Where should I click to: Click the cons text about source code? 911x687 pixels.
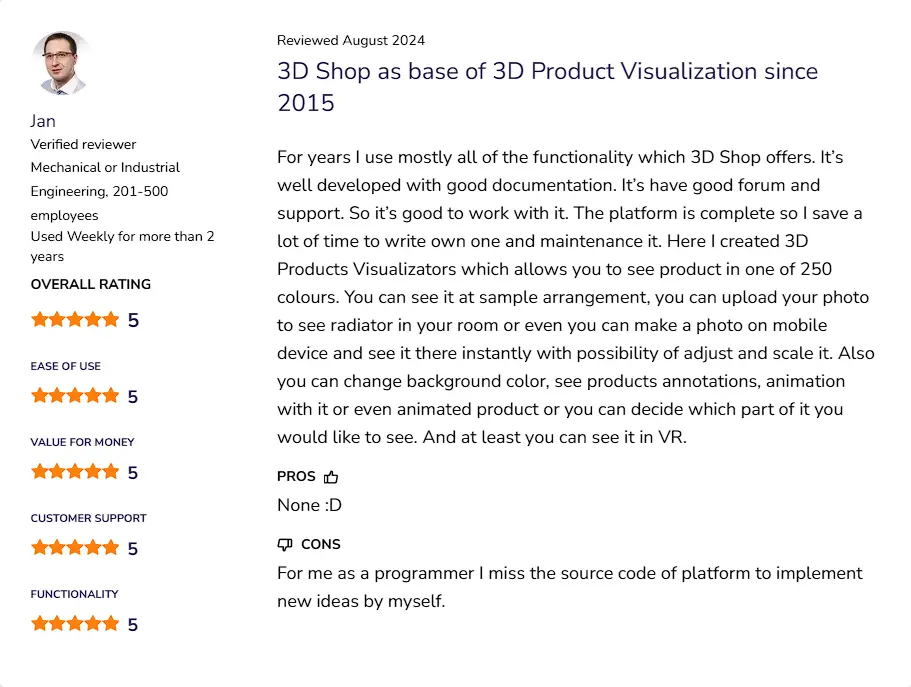tap(570, 587)
